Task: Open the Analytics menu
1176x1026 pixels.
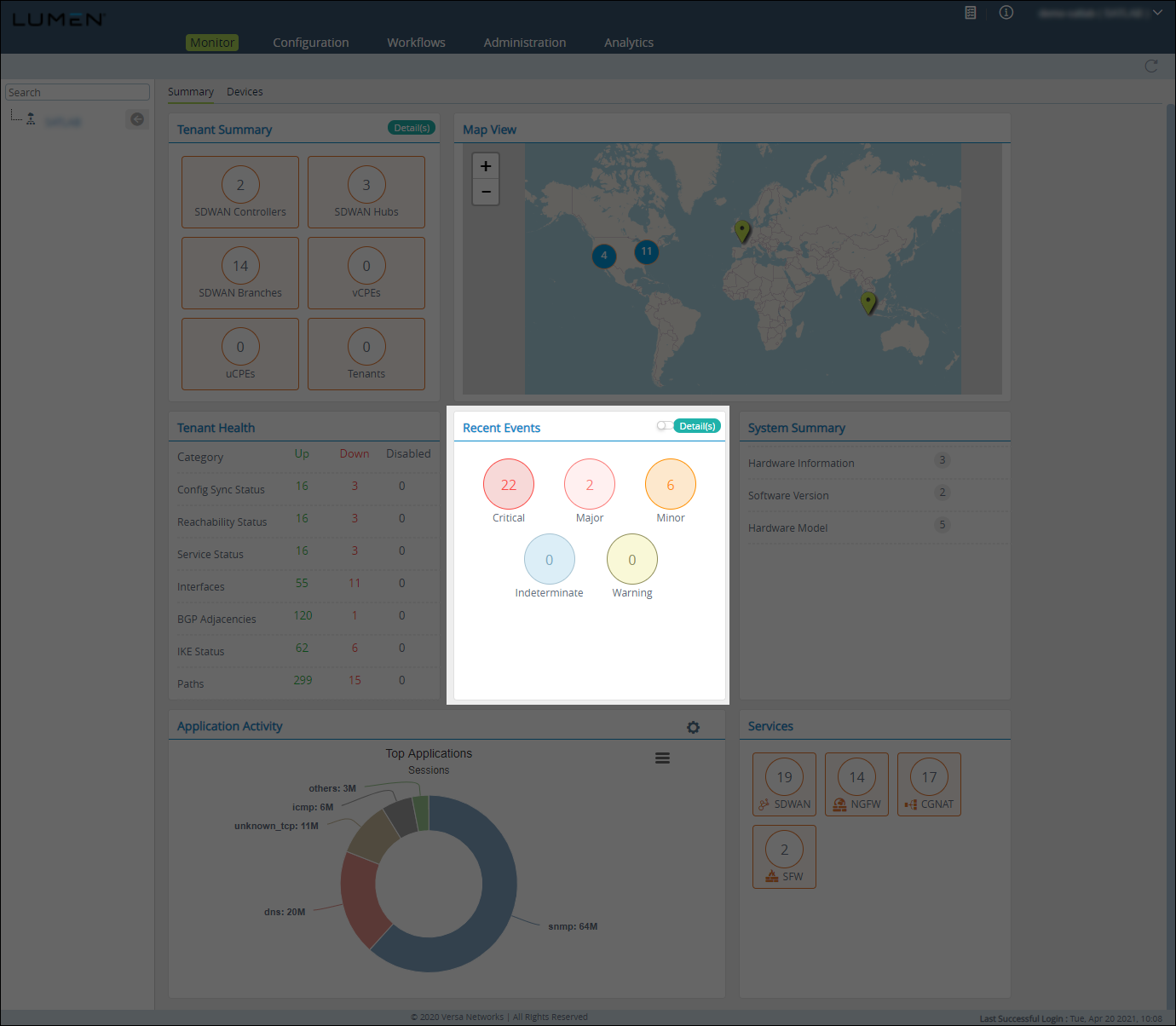Action: [628, 43]
